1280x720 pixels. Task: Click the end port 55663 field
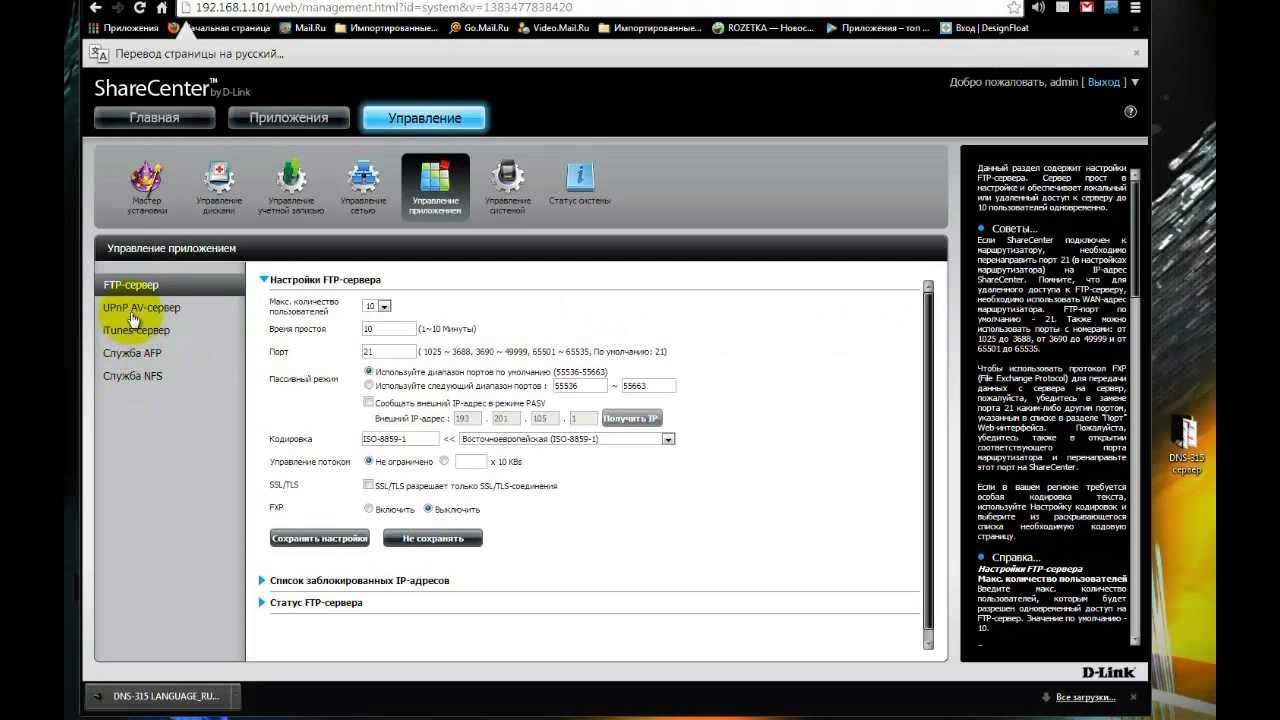click(x=648, y=386)
